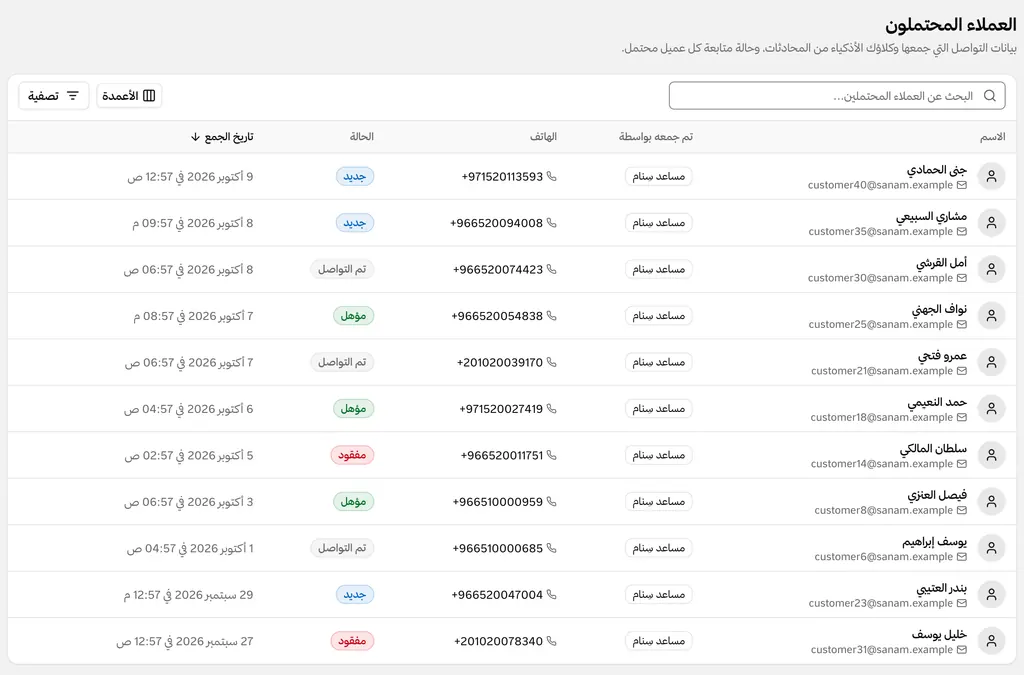The image size is (1024, 675).
Task: Click email customer8@sanam.example
Action: (884, 510)
